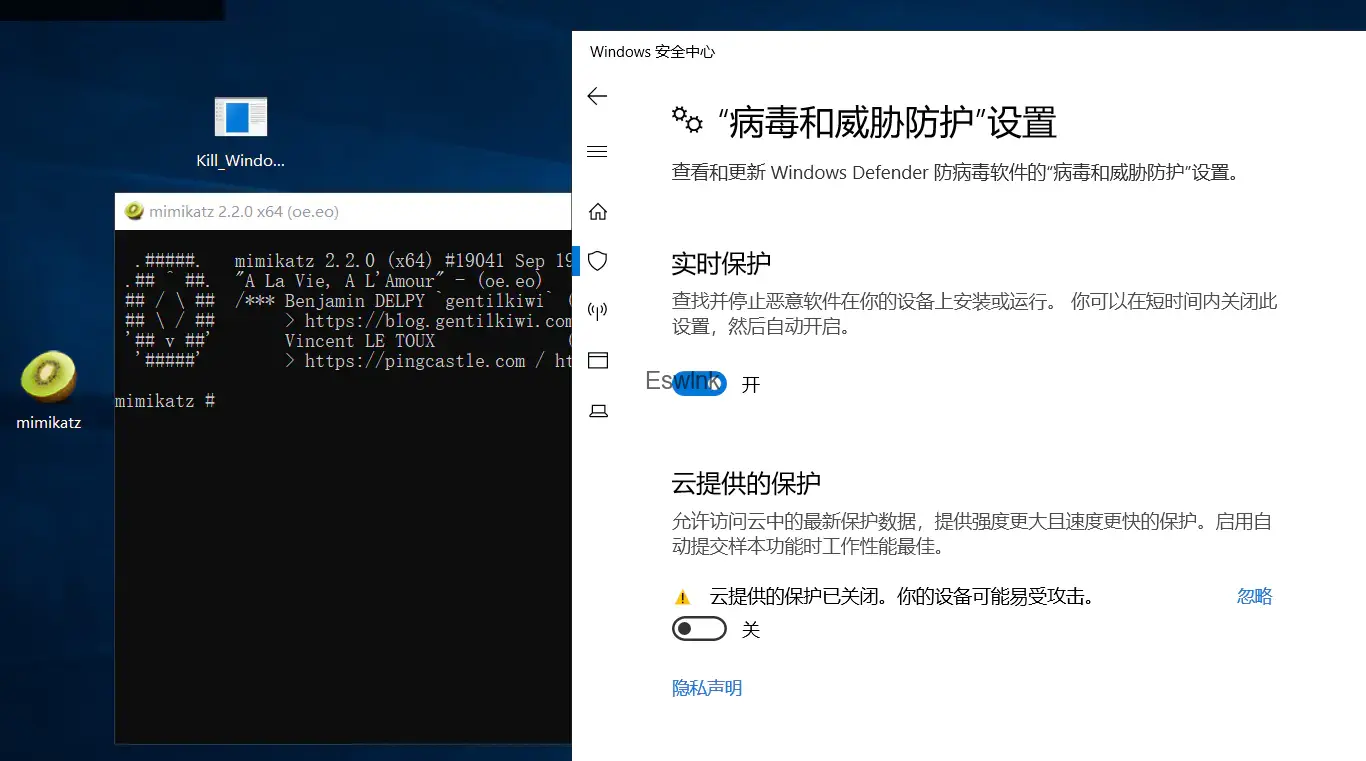Click the Windows 安全中心 window title

point(652,52)
